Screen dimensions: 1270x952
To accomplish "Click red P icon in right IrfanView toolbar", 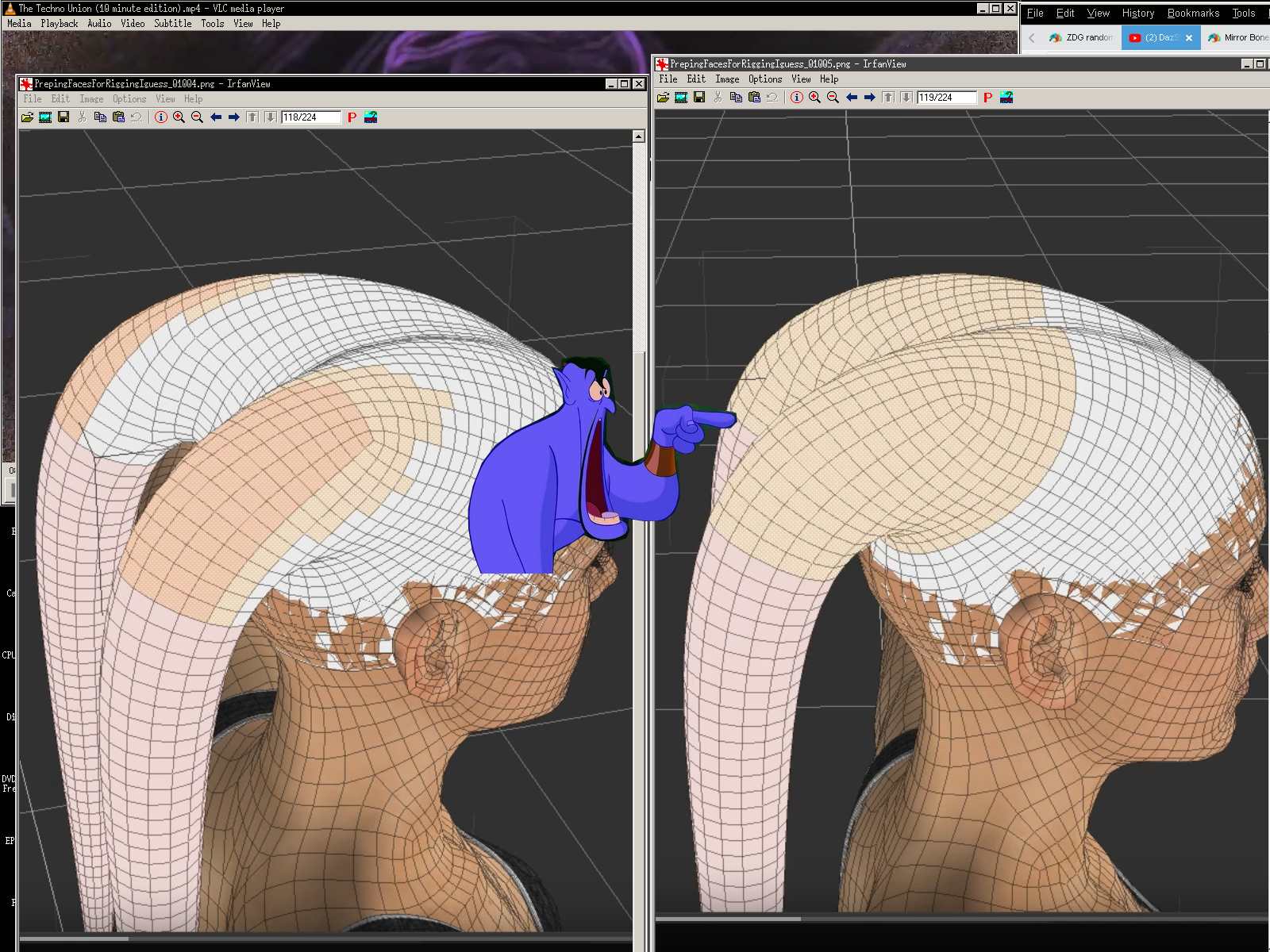I will (988, 98).
